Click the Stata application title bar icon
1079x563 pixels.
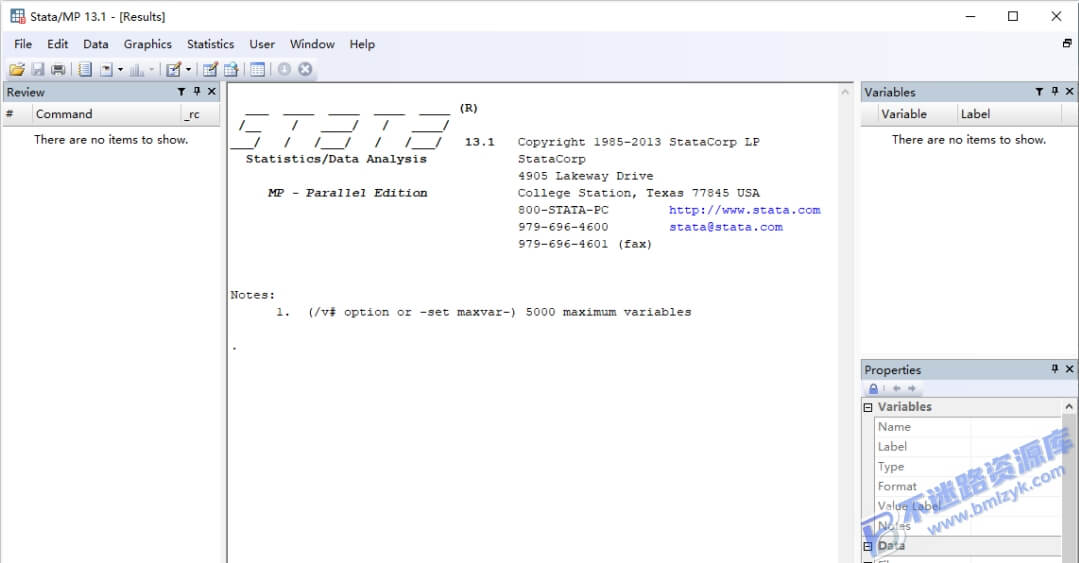point(17,16)
